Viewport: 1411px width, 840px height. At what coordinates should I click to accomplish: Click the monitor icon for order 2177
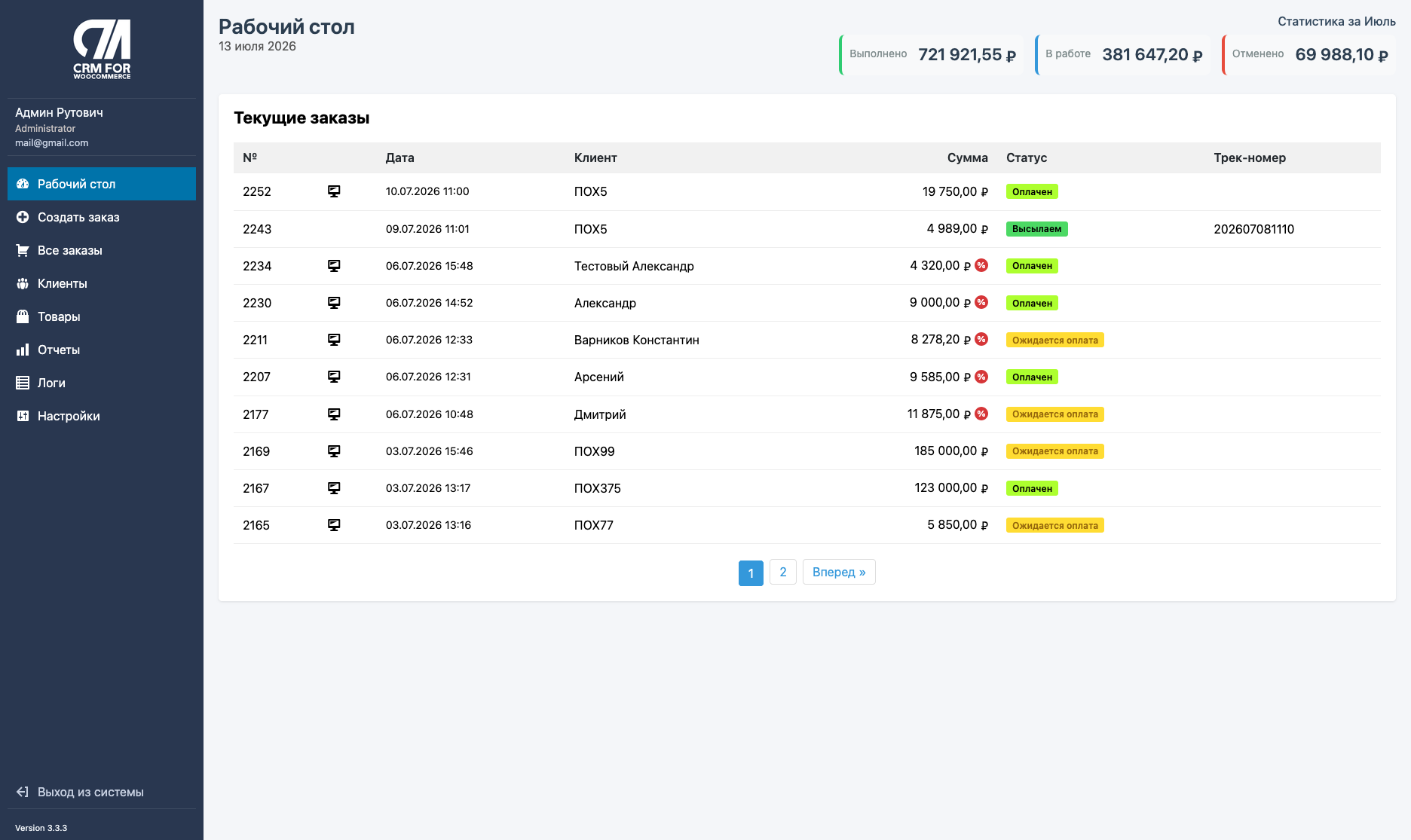[334, 414]
